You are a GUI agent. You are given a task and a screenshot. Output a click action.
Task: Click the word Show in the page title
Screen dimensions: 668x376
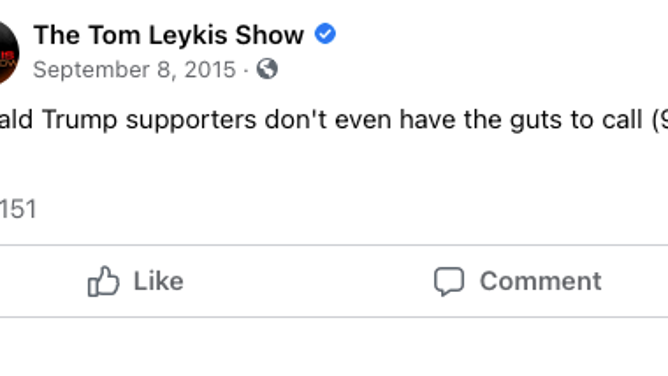pos(270,34)
